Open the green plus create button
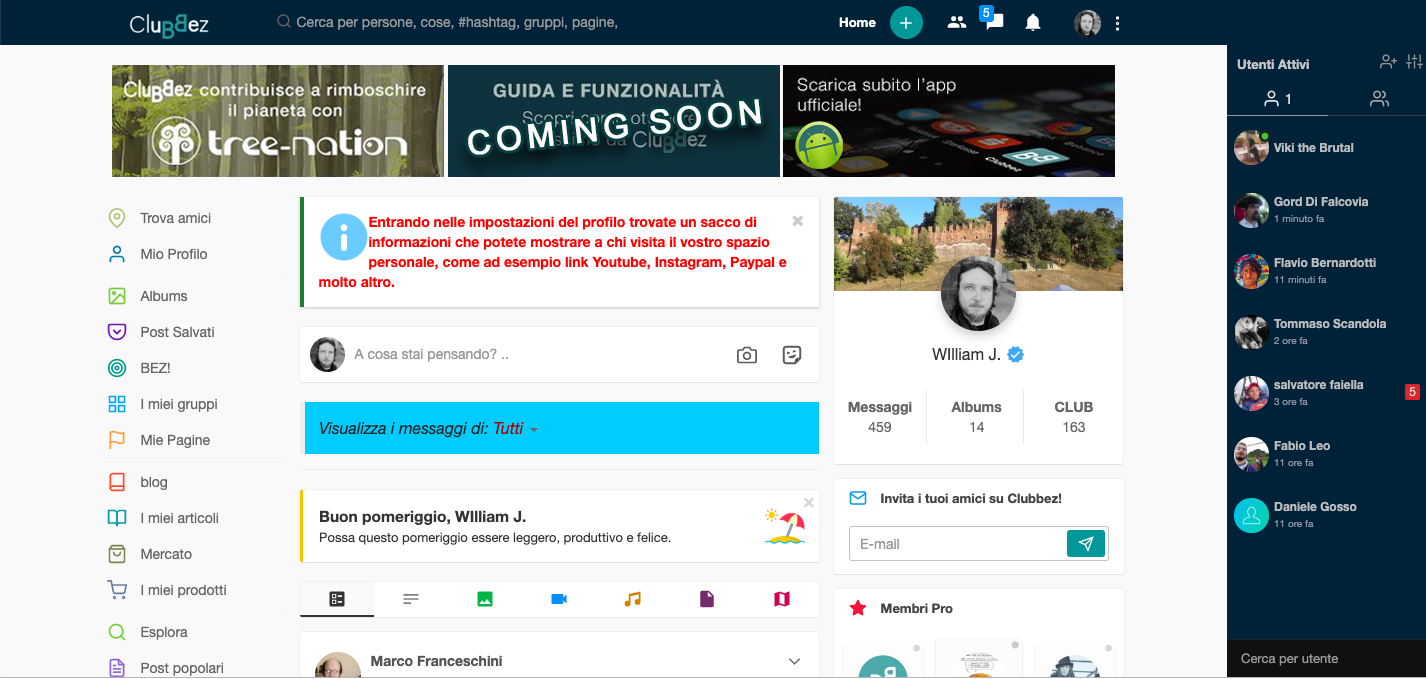The width and height of the screenshot is (1426, 679). point(906,22)
